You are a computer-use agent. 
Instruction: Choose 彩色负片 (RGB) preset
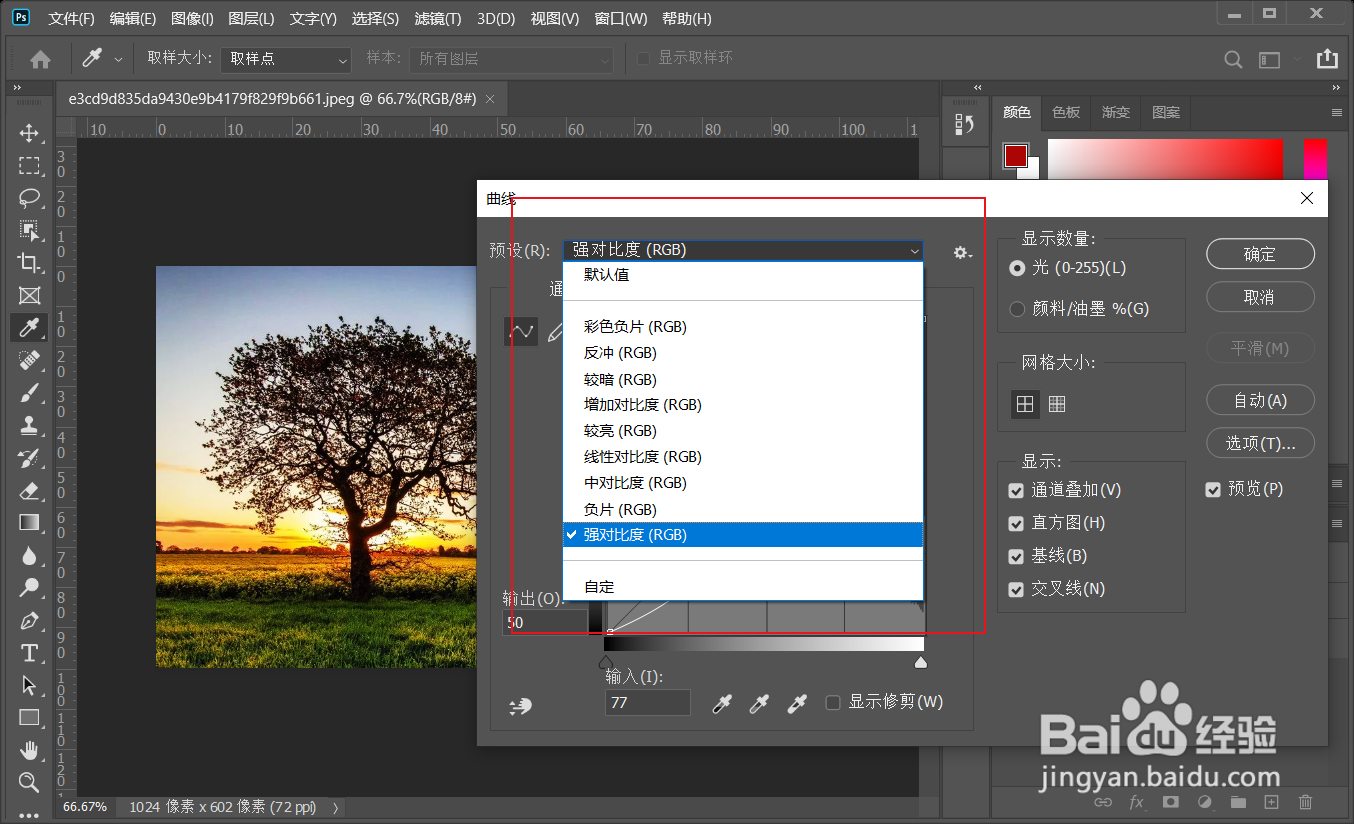click(743, 327)
